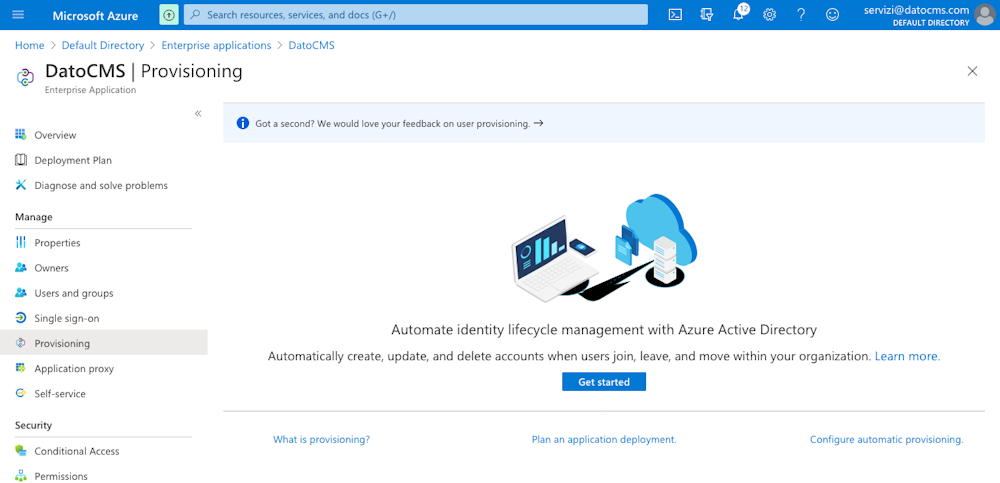Click the feedback banner arrow
Screen dimensions: 1000x483
538,123
